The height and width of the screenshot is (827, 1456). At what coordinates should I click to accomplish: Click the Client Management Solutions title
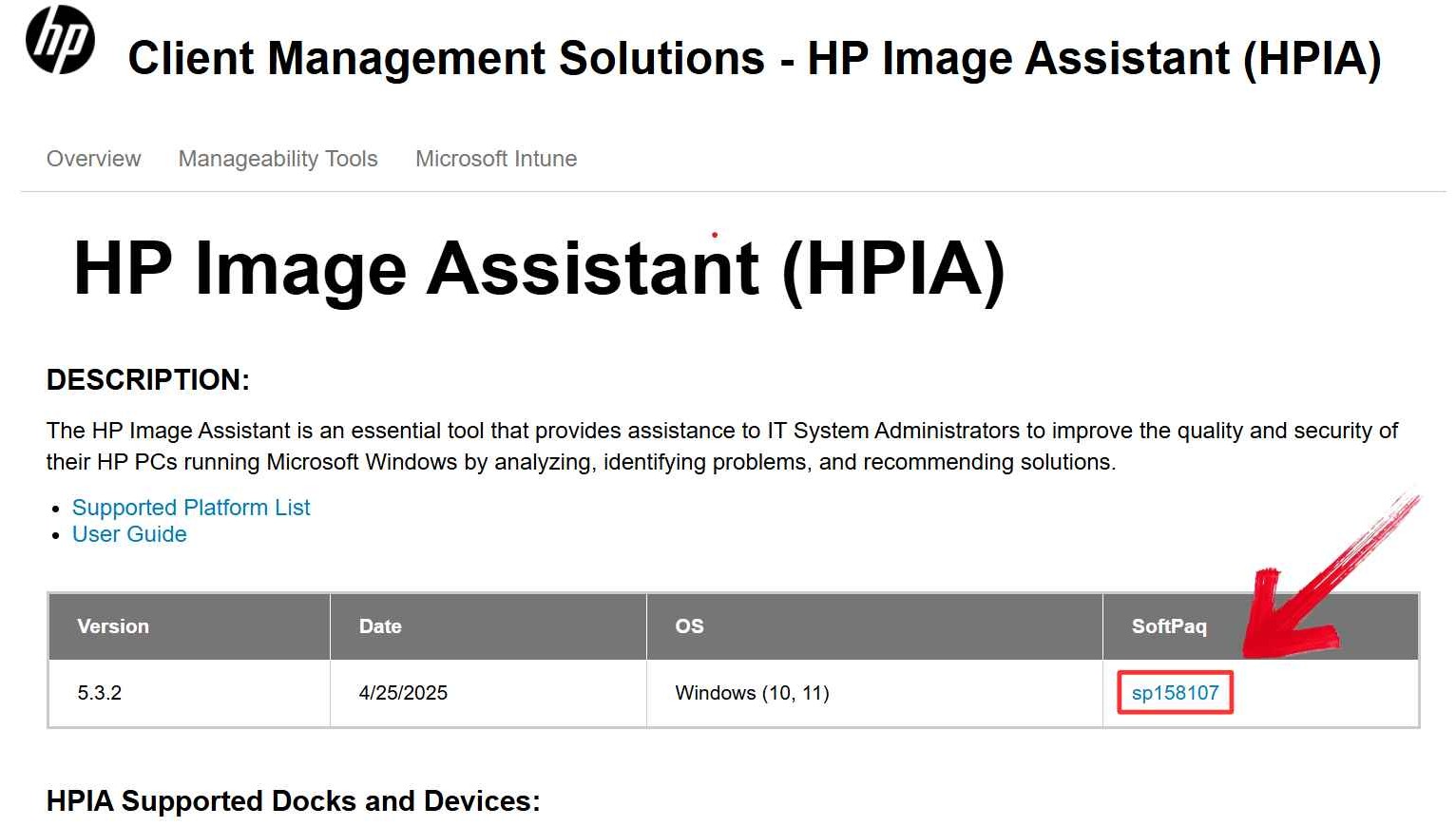[757, 58]
